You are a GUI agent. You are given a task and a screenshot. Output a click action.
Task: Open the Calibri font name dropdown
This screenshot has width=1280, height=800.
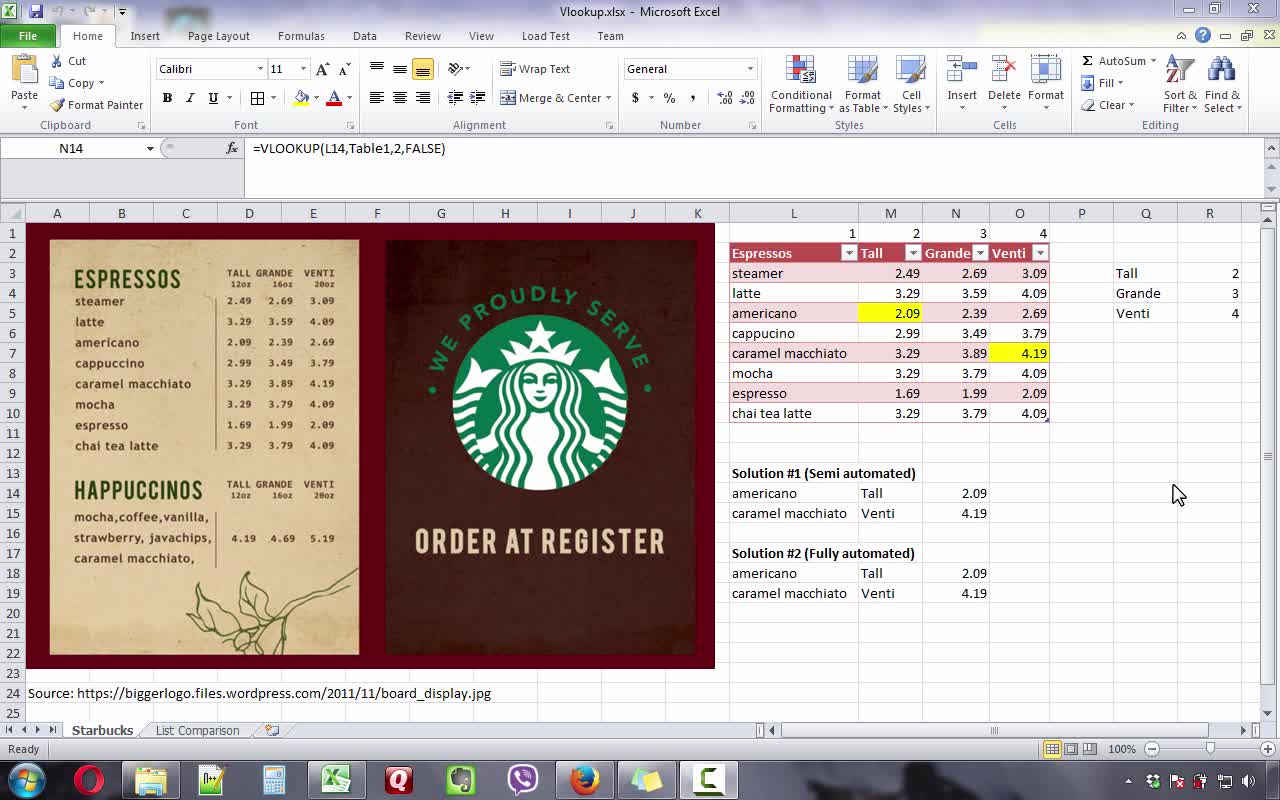tap(260, 69)
